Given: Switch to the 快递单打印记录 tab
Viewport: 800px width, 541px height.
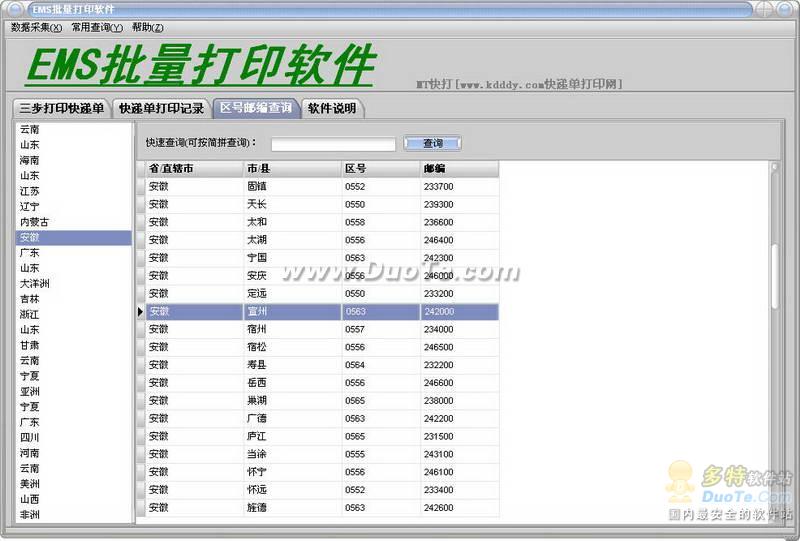Looking at the screenshot, I should pos(161,108).
